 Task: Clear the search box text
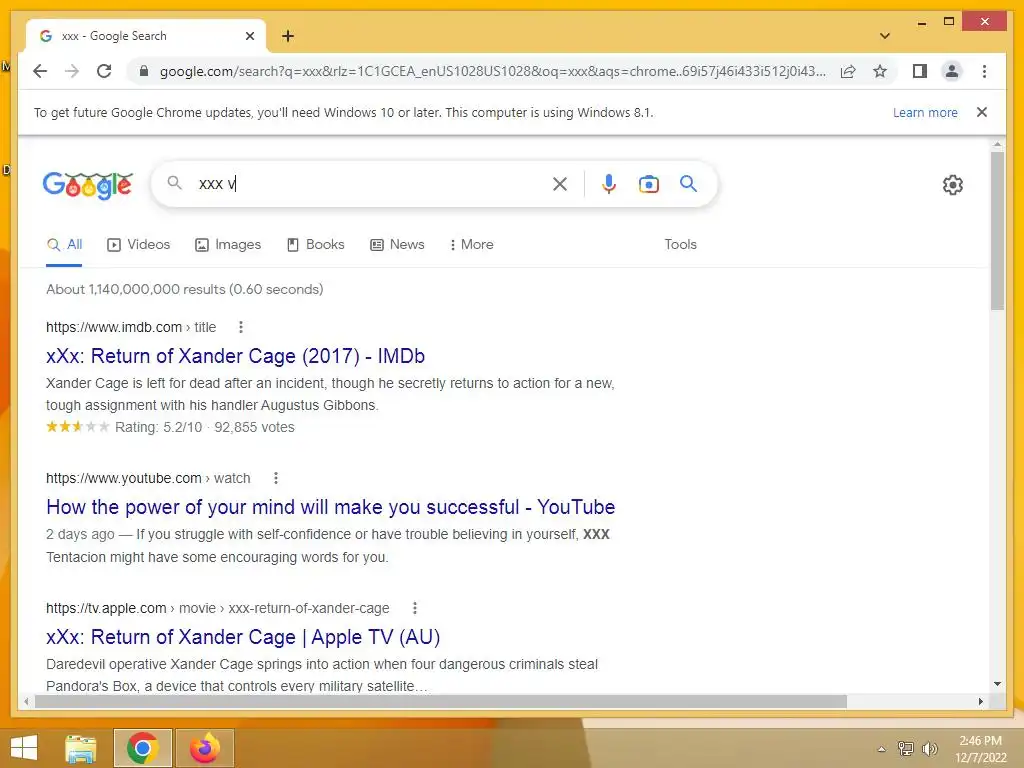pyautogui.click(x=560, y=184)
